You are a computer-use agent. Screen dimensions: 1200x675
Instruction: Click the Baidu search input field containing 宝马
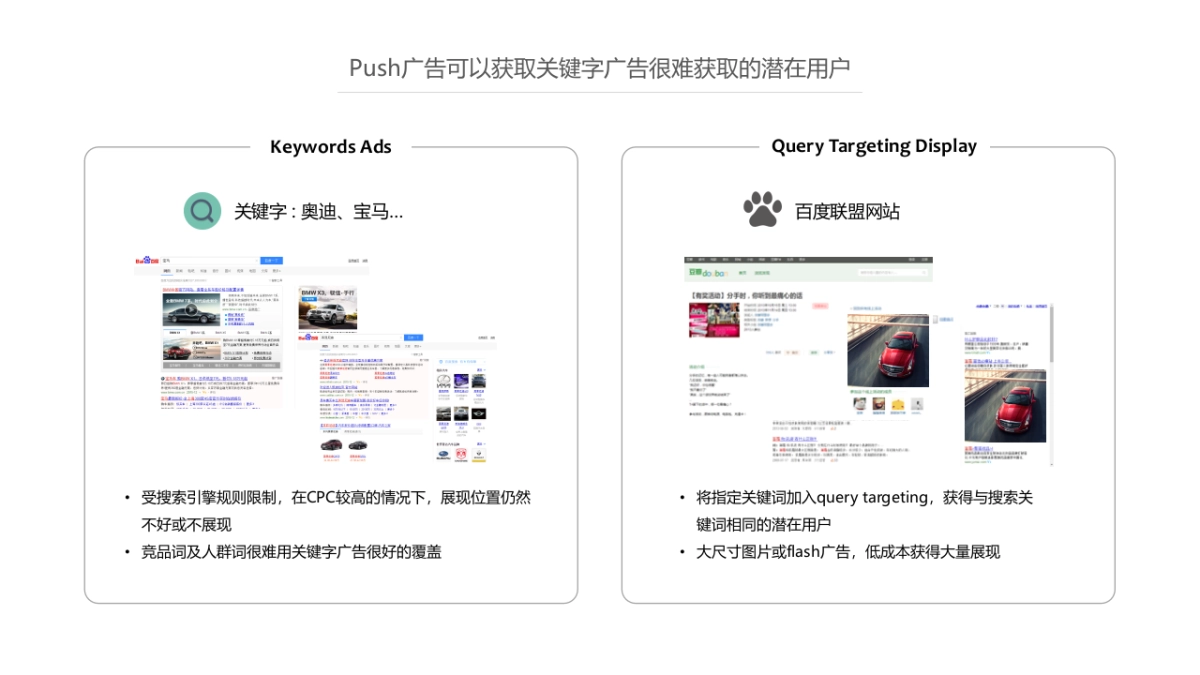(209, 261)
